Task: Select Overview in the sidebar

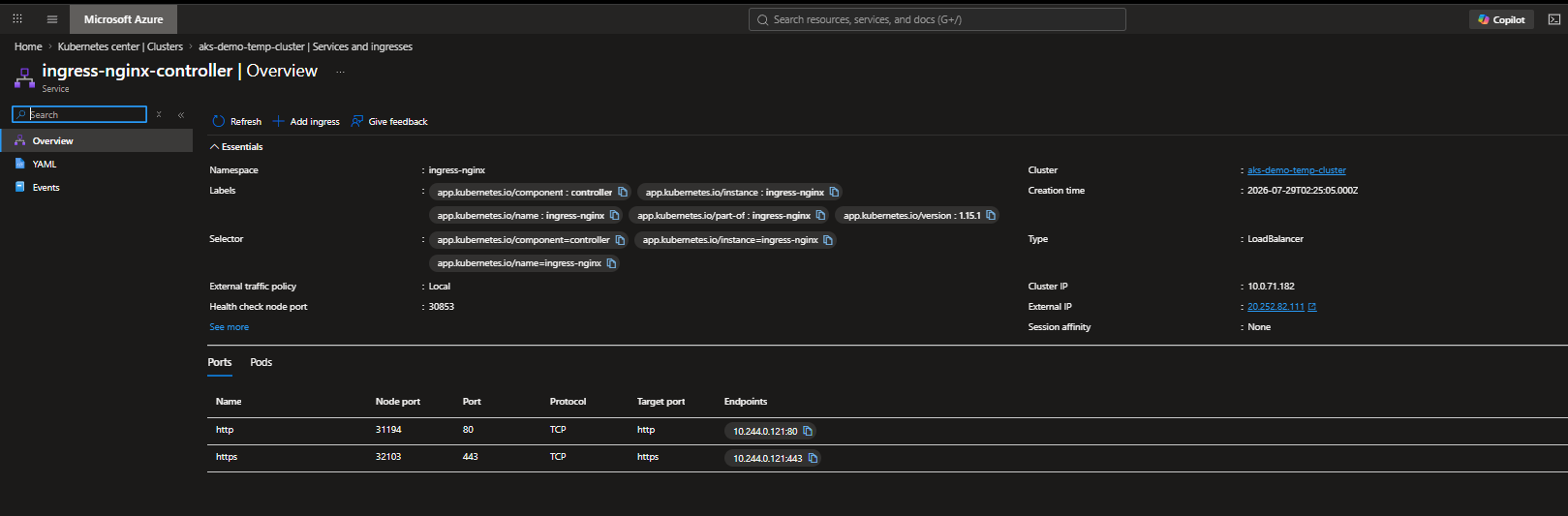Action: point(97,140)
